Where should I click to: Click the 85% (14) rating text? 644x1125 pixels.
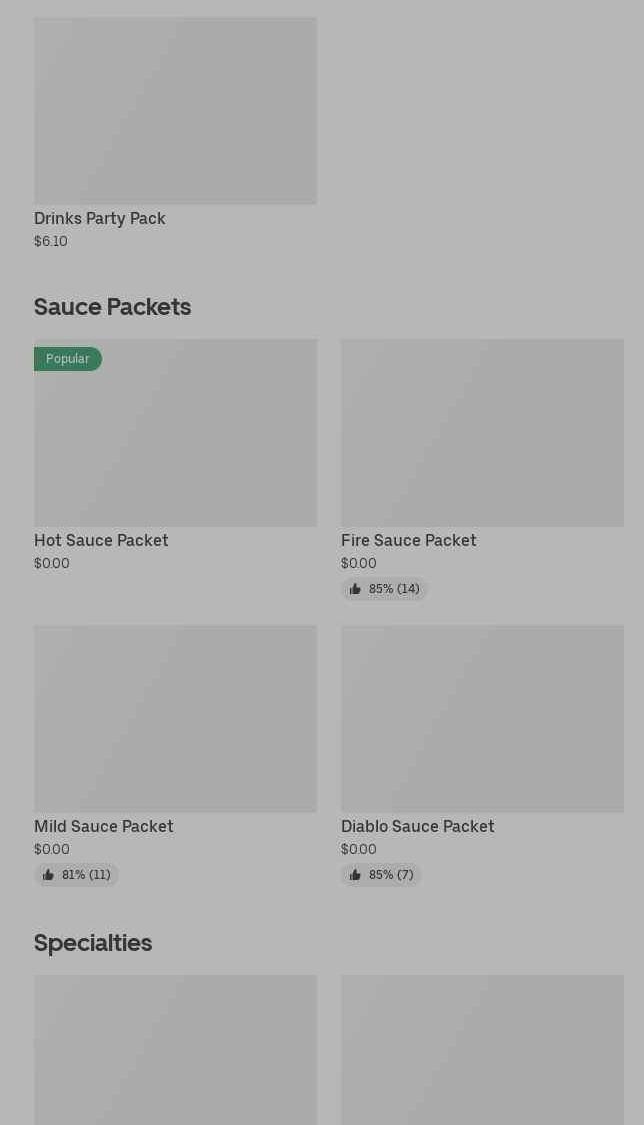click(394, 589)
